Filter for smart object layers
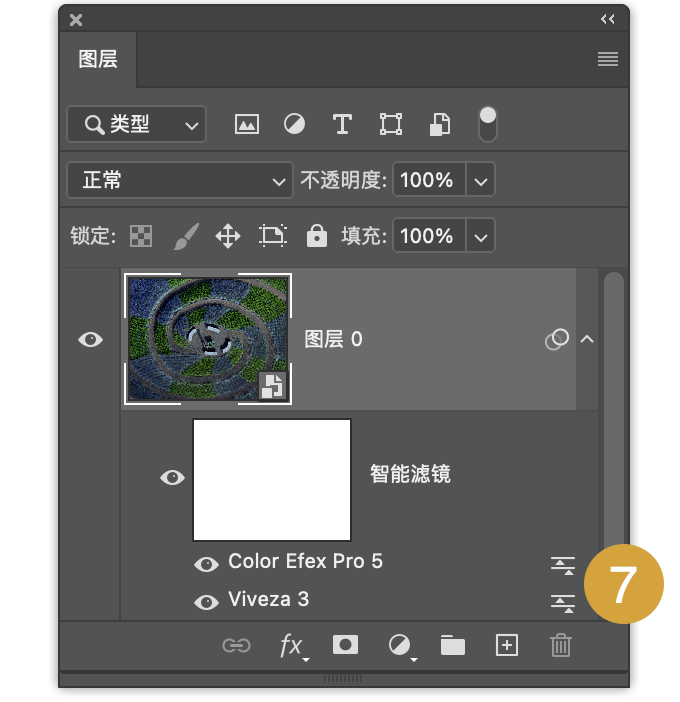680x702 pixels. tap(440, 124)
